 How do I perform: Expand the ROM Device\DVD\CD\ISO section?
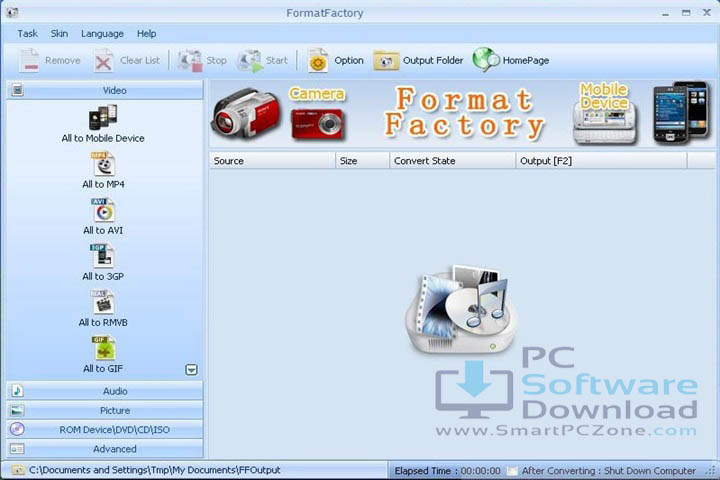(105, 429)
